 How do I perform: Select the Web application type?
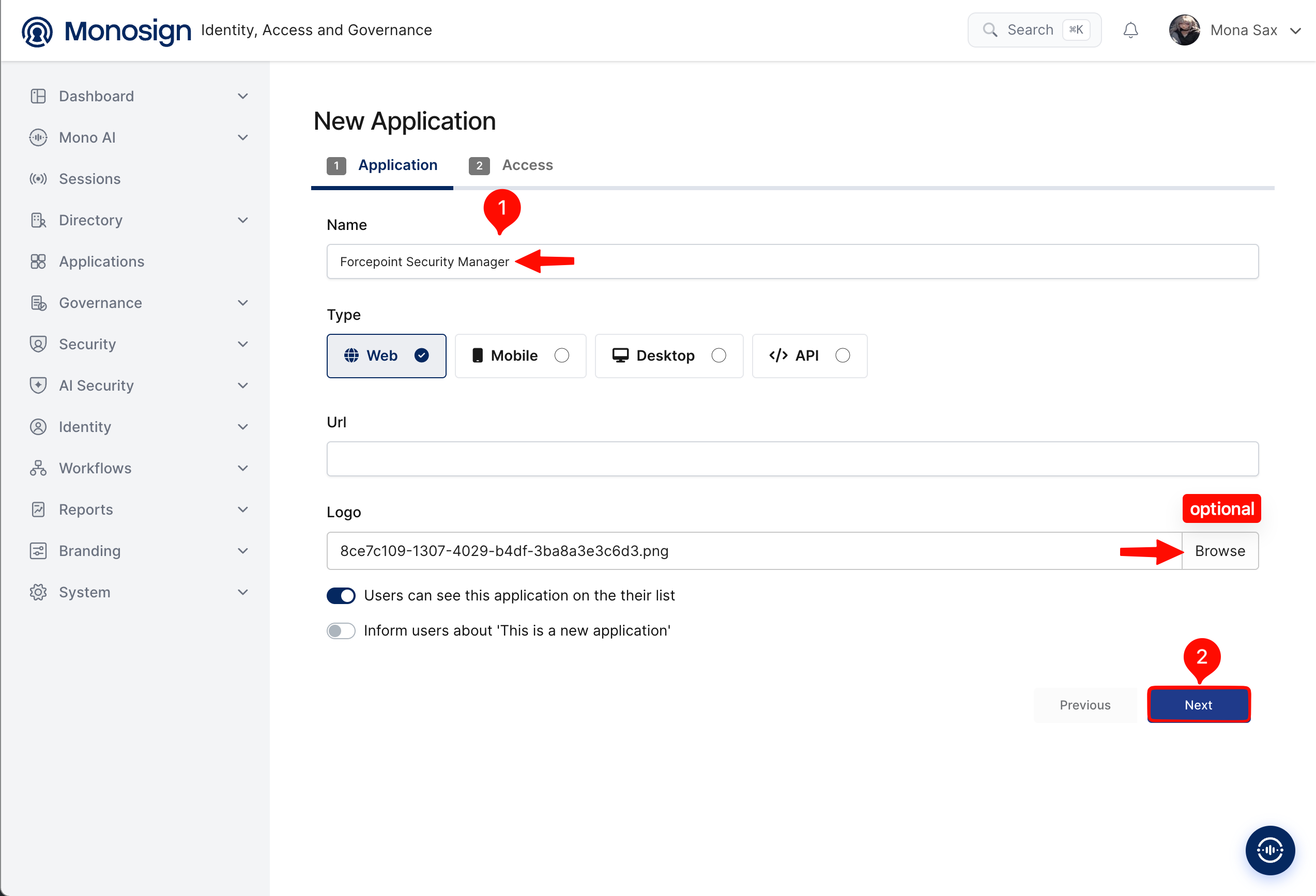(x=386, y=356)
